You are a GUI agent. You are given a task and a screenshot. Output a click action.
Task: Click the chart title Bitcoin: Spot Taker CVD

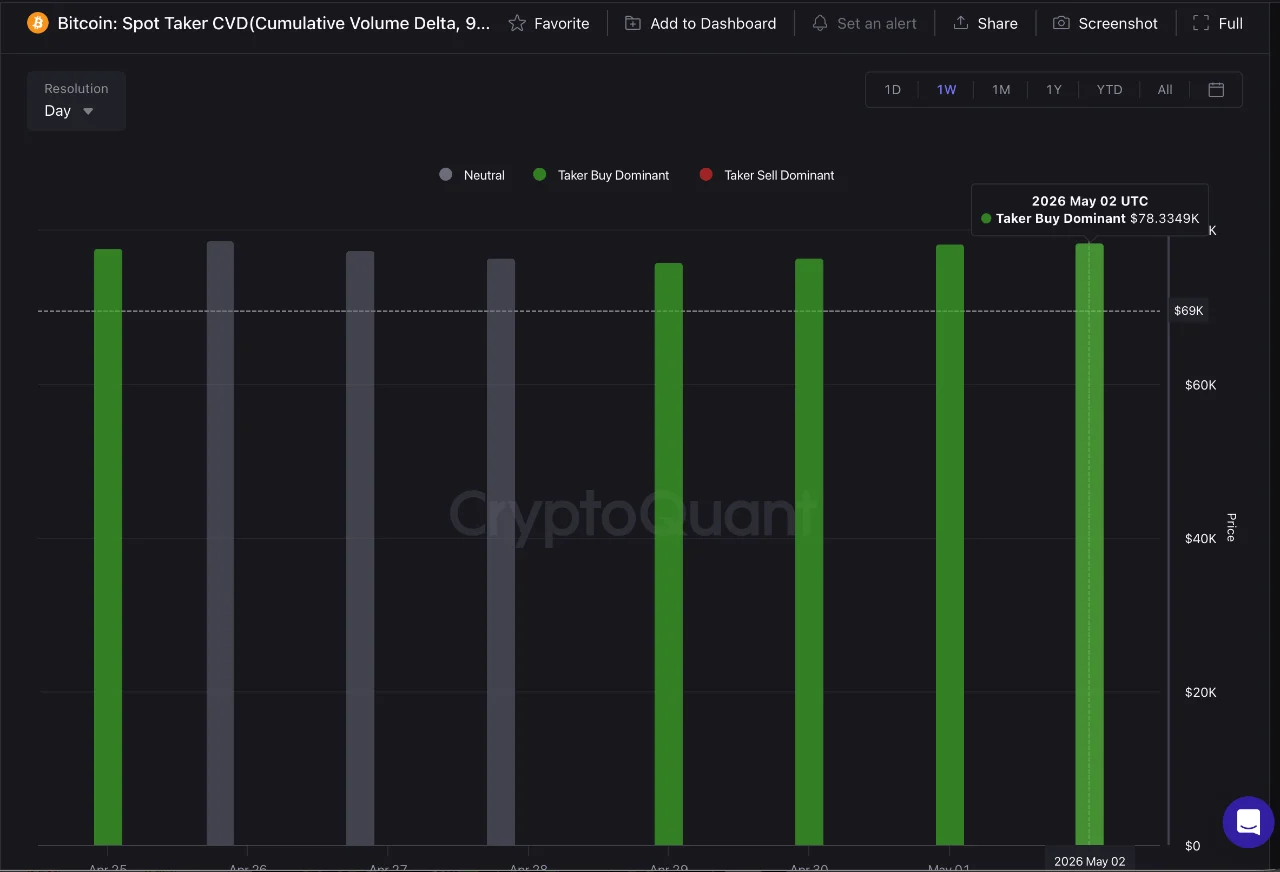[274, 23]
